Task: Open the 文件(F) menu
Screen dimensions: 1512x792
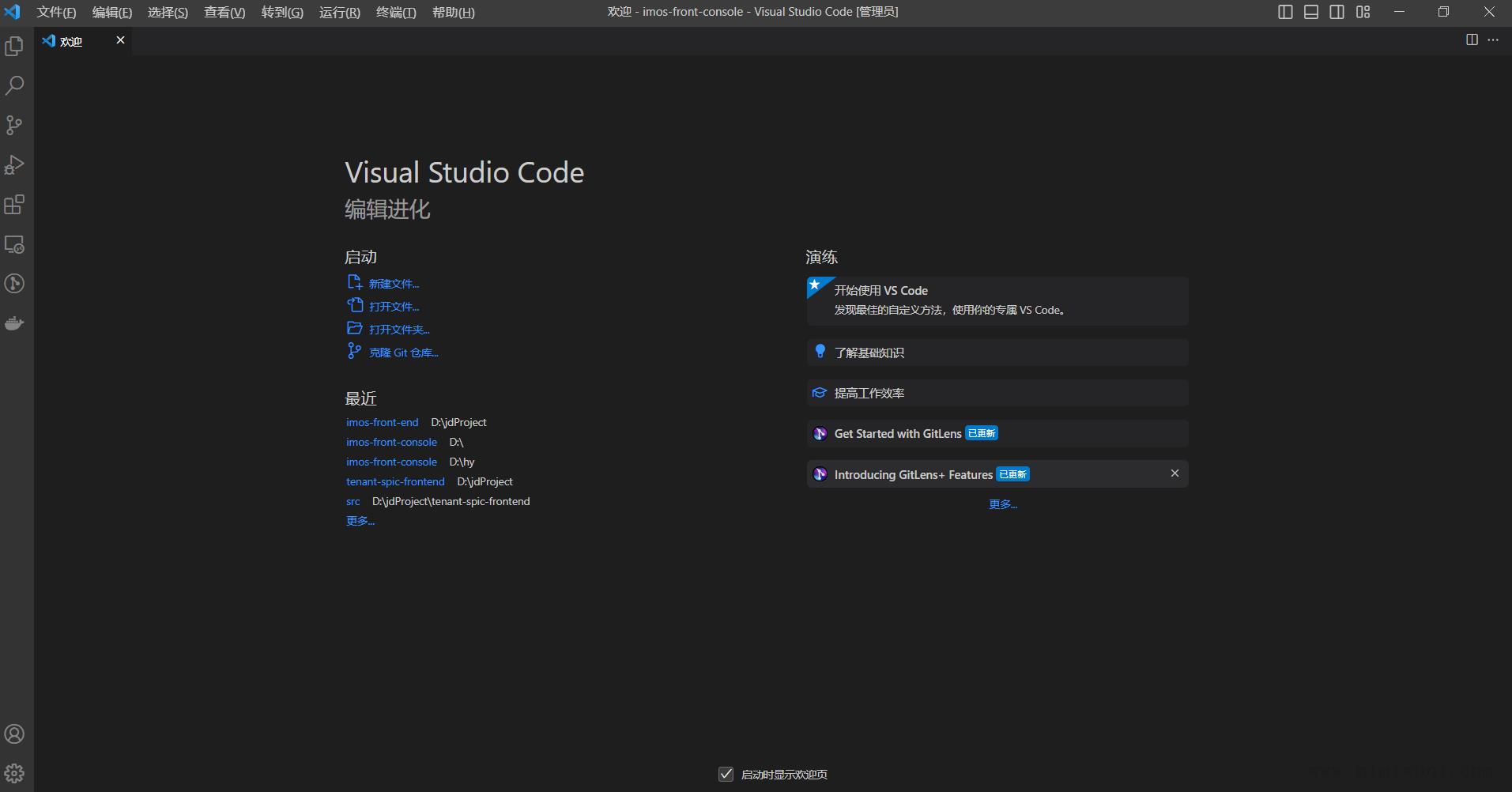Action: (x=56, y=13)
